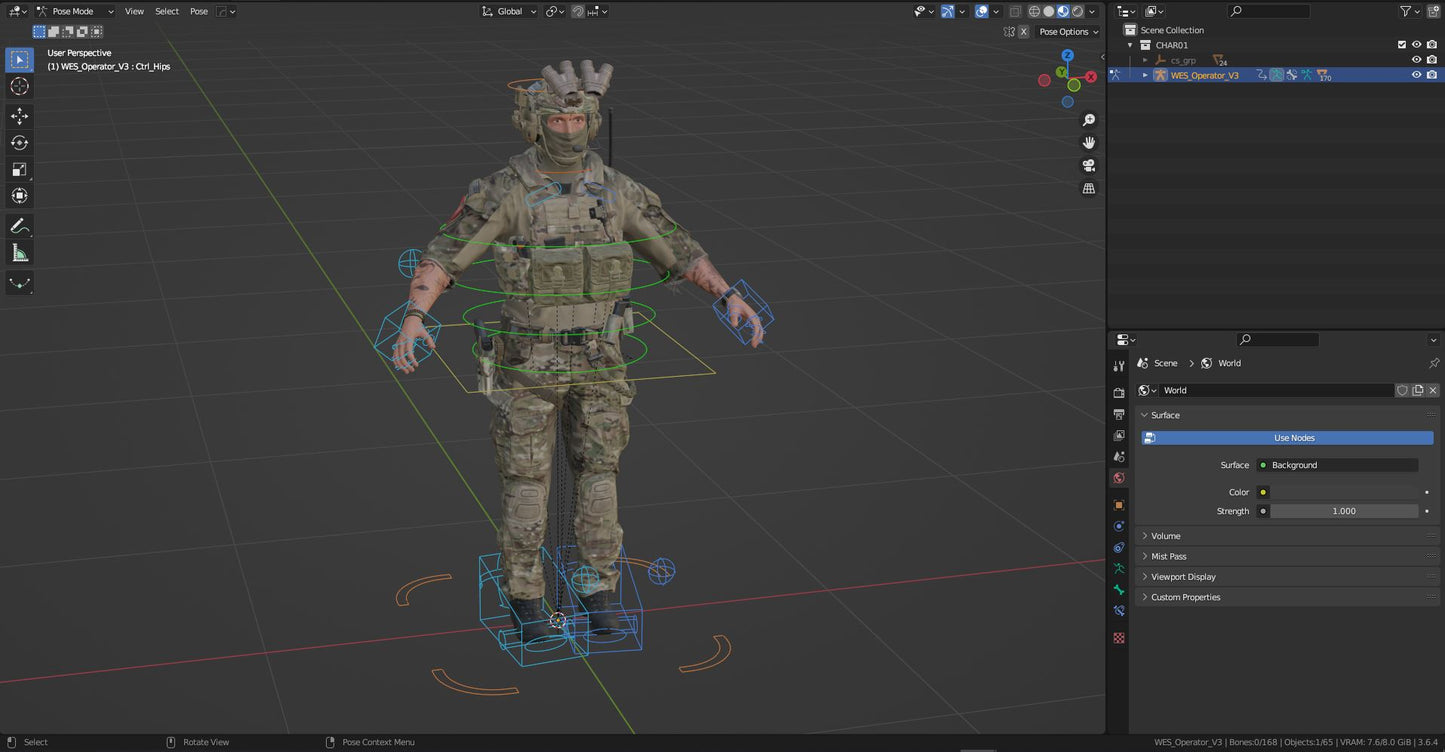Select the Move tool from the left toolbar
The width and height of the screenshot is (1445, 752).
click(19, 115)
